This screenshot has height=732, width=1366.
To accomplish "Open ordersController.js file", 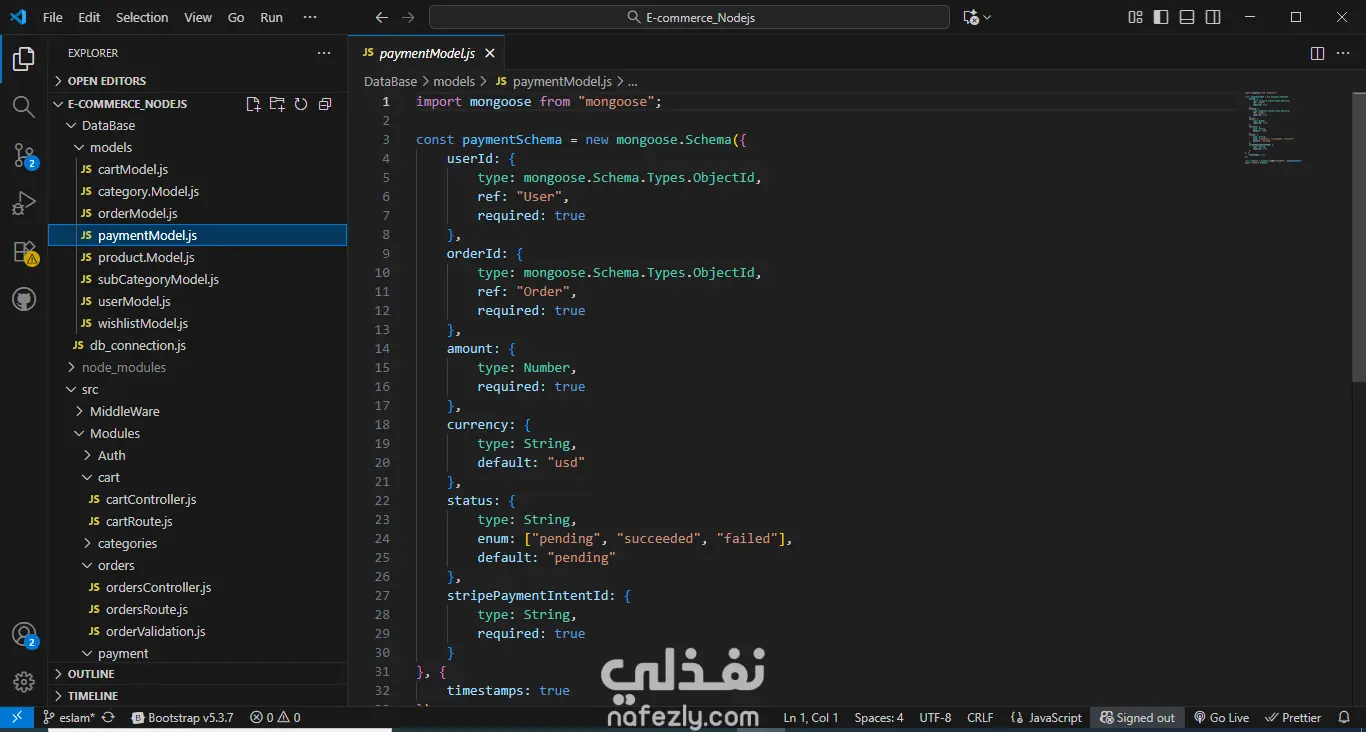I will (198, 588).
